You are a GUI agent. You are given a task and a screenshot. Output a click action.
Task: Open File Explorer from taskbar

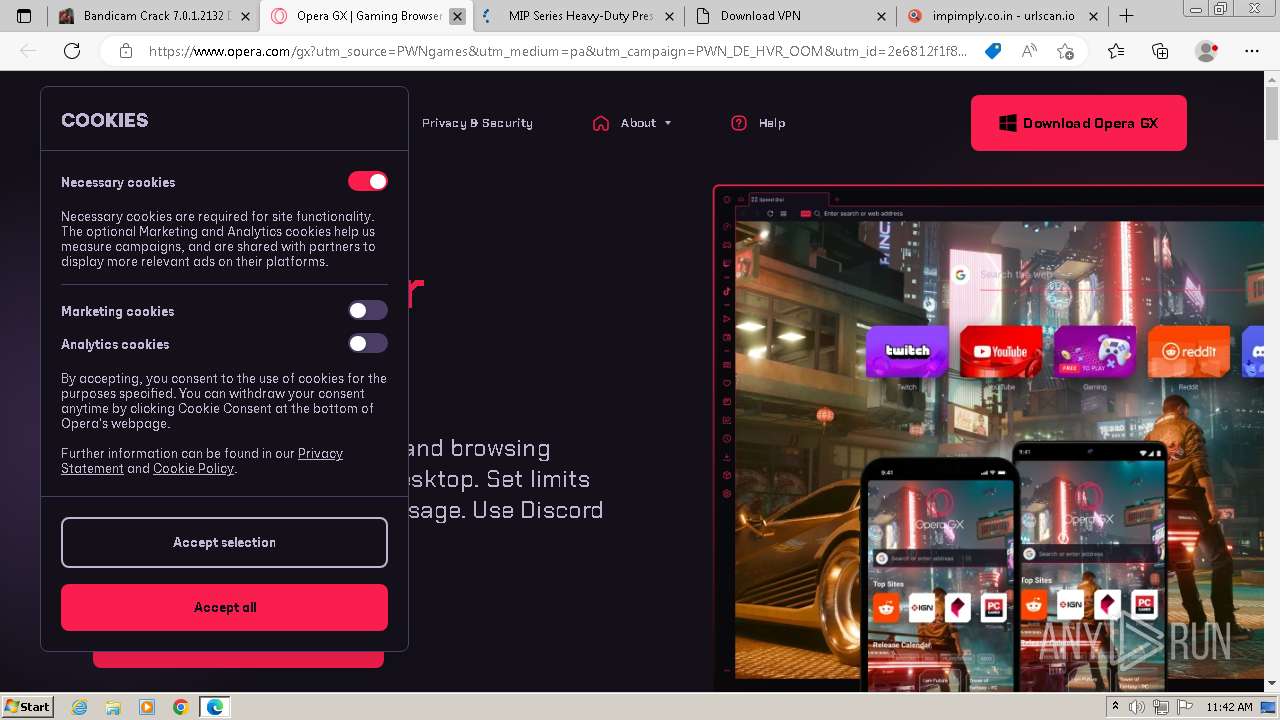113,707
